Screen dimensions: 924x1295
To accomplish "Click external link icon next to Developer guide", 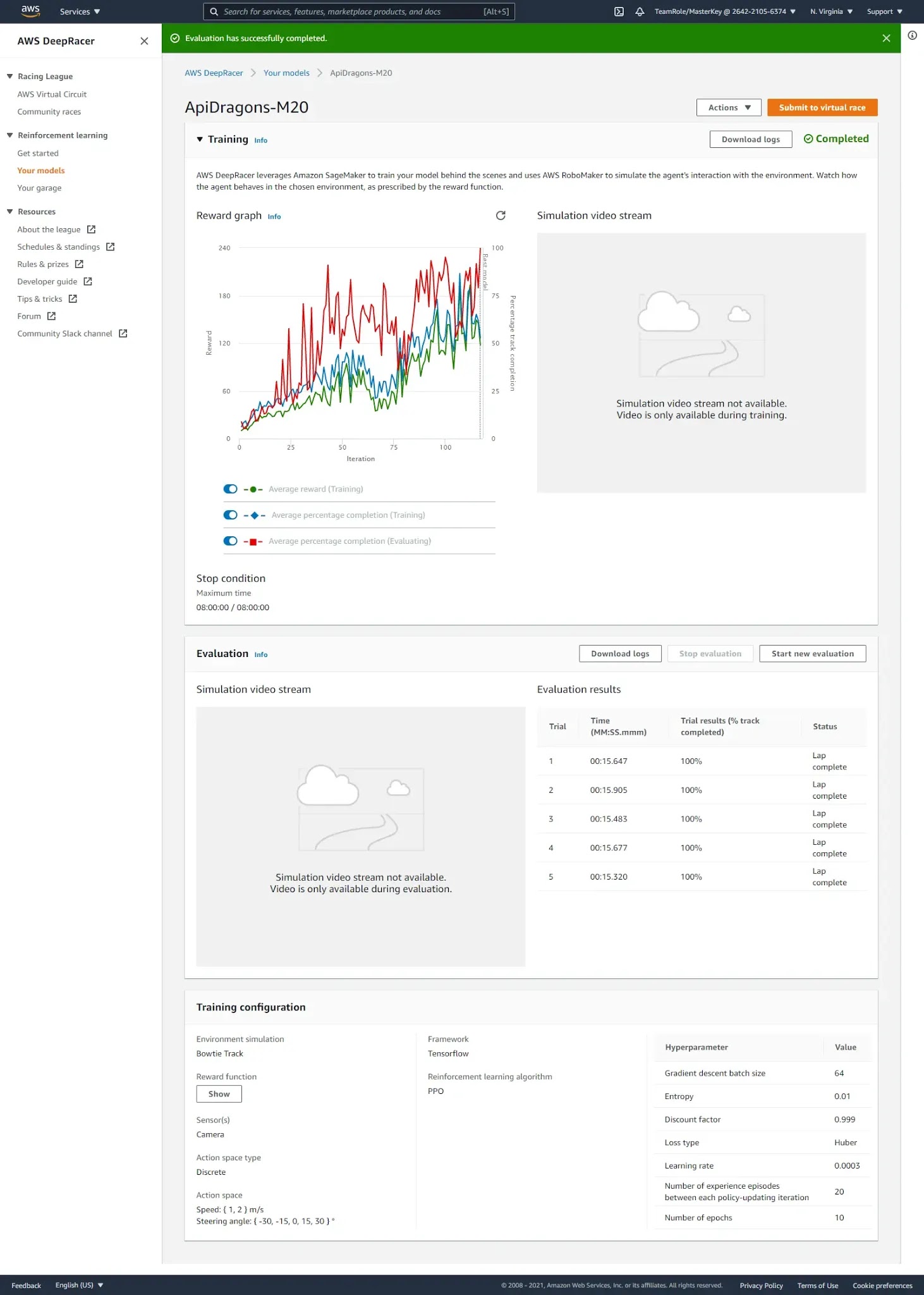I will (88, 281).
